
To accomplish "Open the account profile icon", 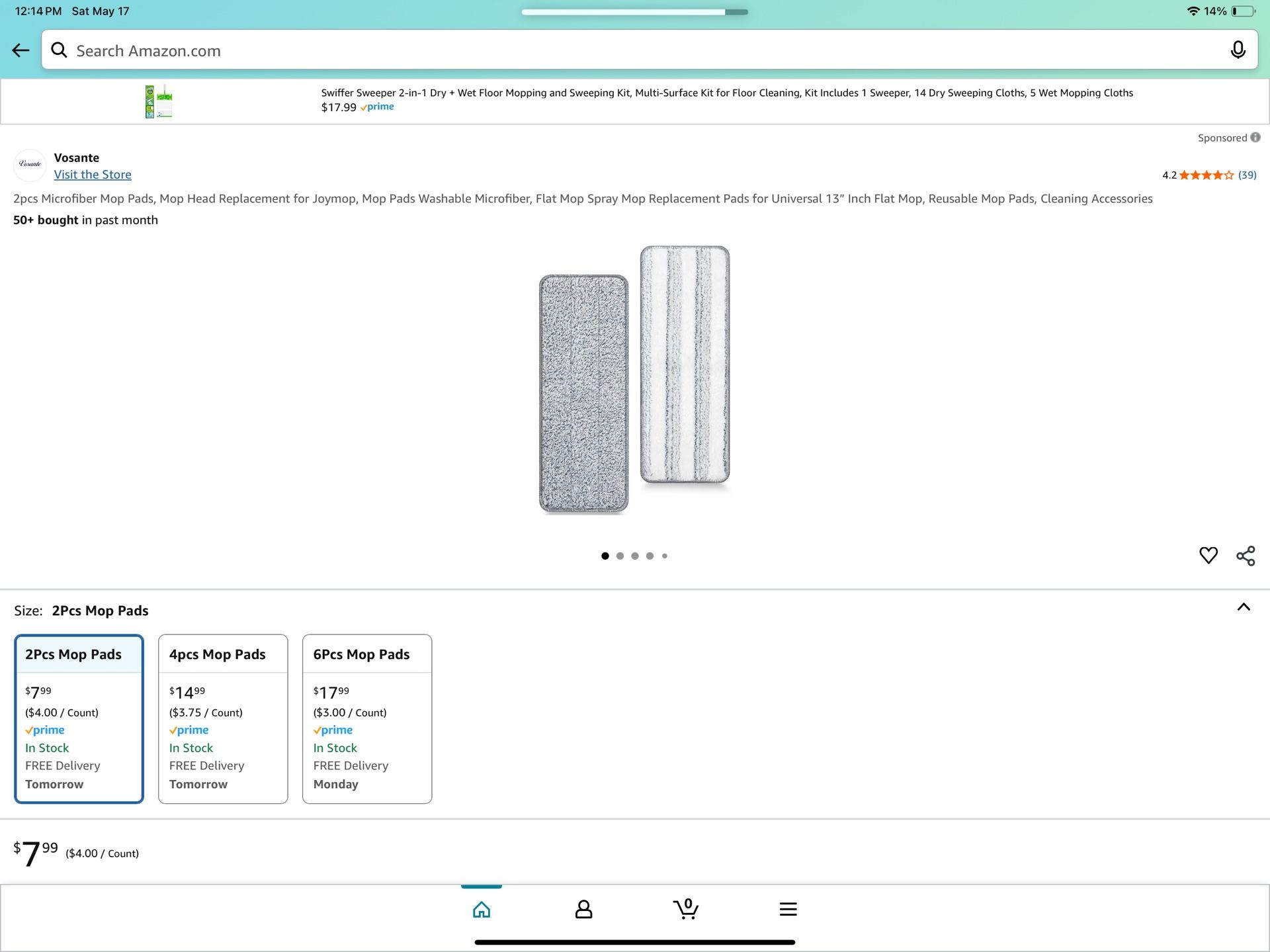I will pyautogui.click(x=583, y=910).
